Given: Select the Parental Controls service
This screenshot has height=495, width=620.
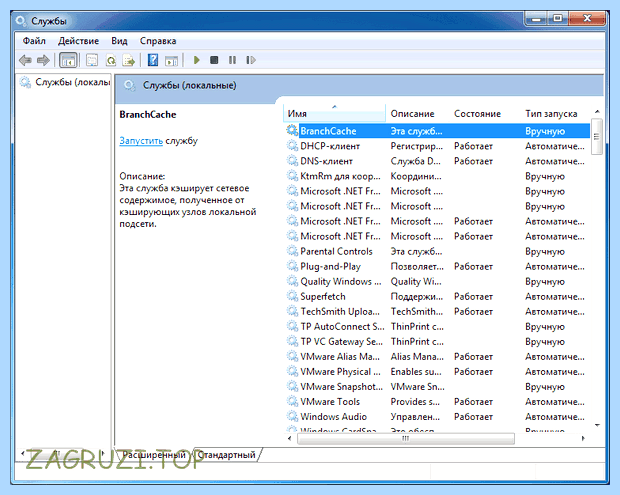Looking at the screenshot, I should pyautogui.click(x=336, y=251).
